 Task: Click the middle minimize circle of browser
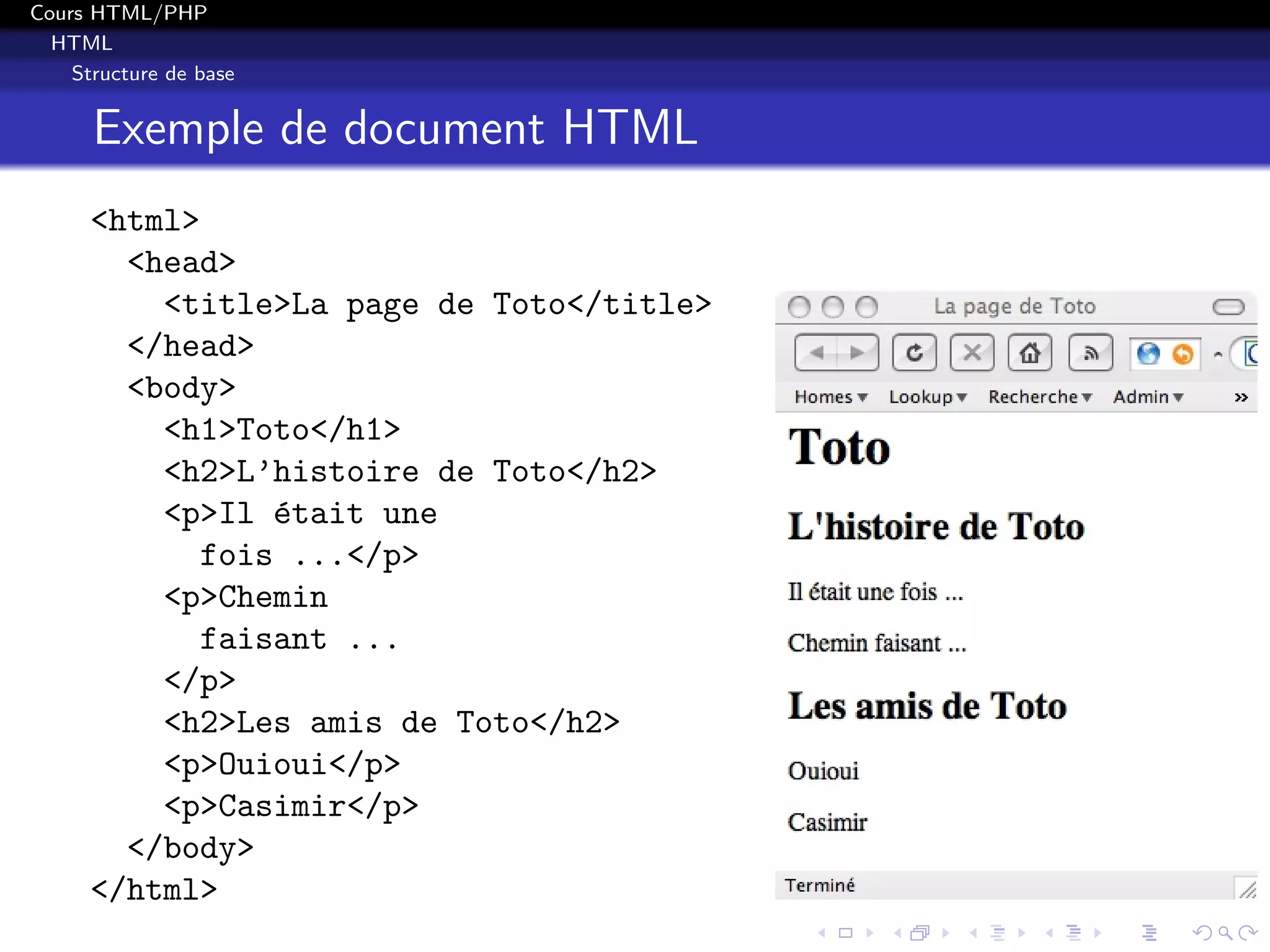(833, 307)
